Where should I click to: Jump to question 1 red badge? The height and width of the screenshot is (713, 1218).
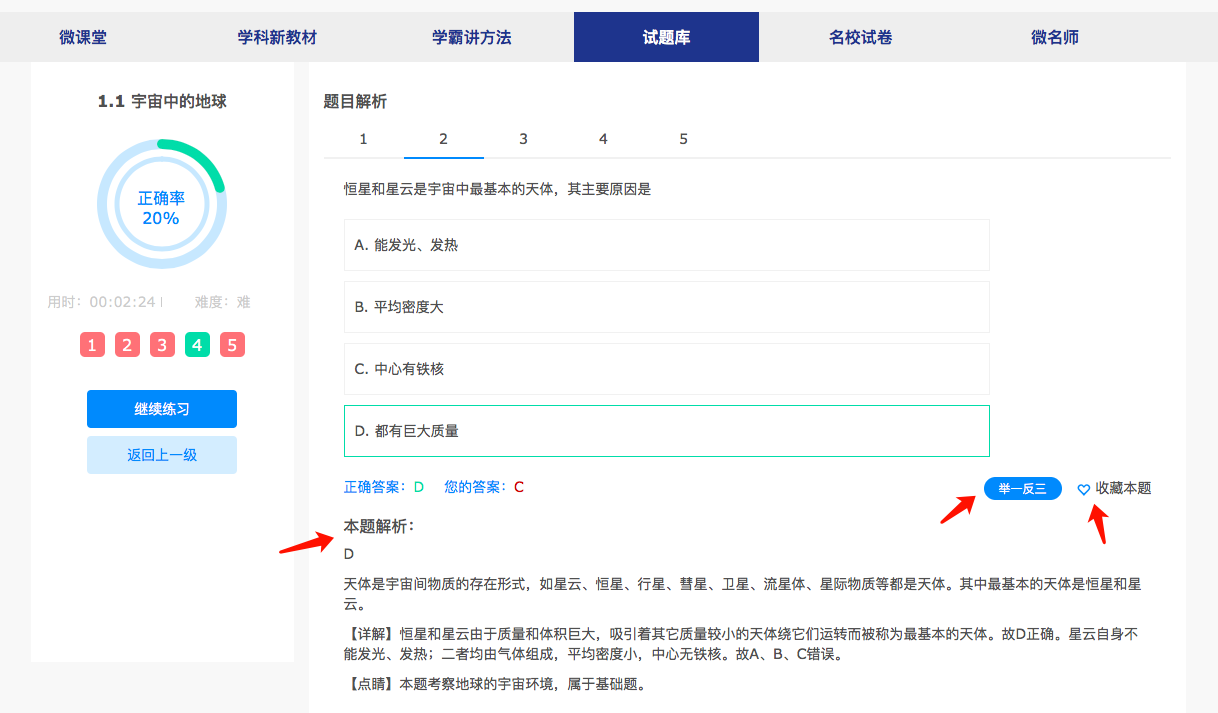click(x=92, y=345)
